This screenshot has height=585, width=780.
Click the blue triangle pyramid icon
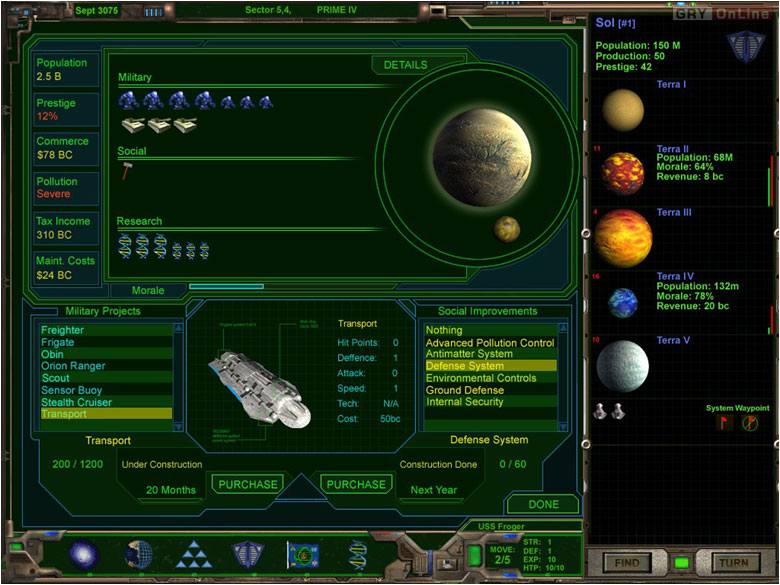coord(194,554)
